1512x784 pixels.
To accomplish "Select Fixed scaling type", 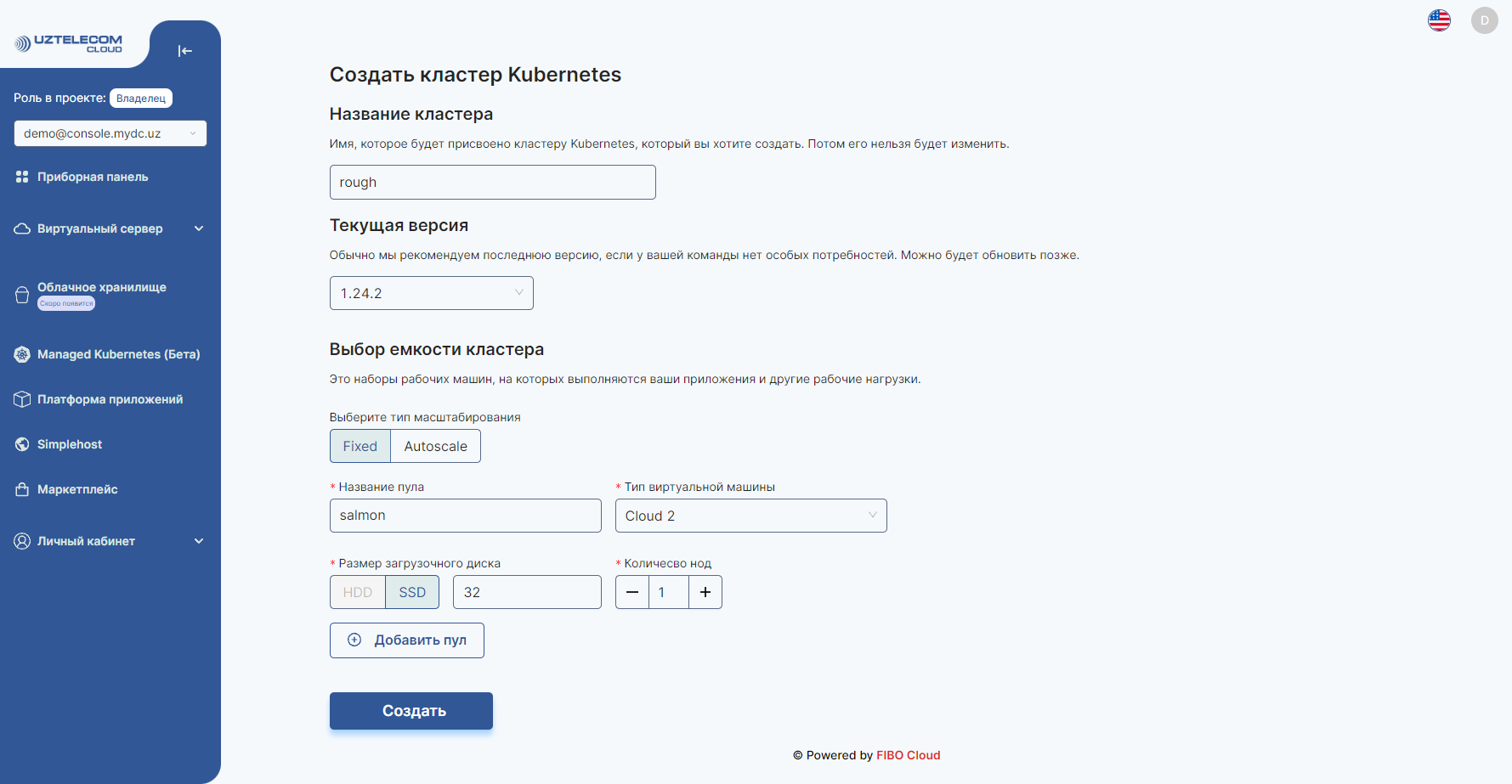I will [360, 446].
